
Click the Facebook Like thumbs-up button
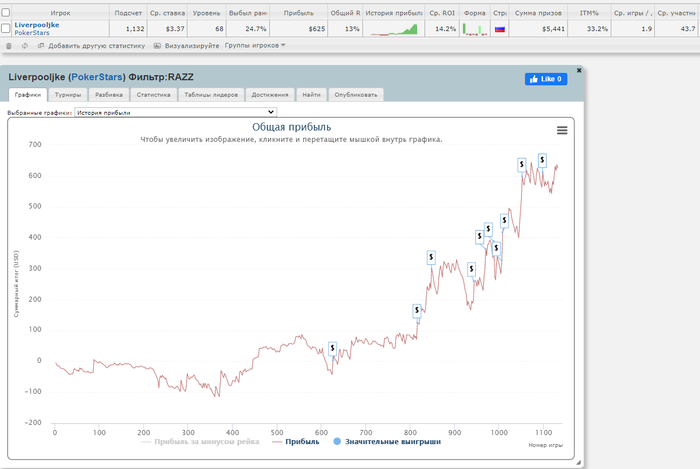point(546,79)
